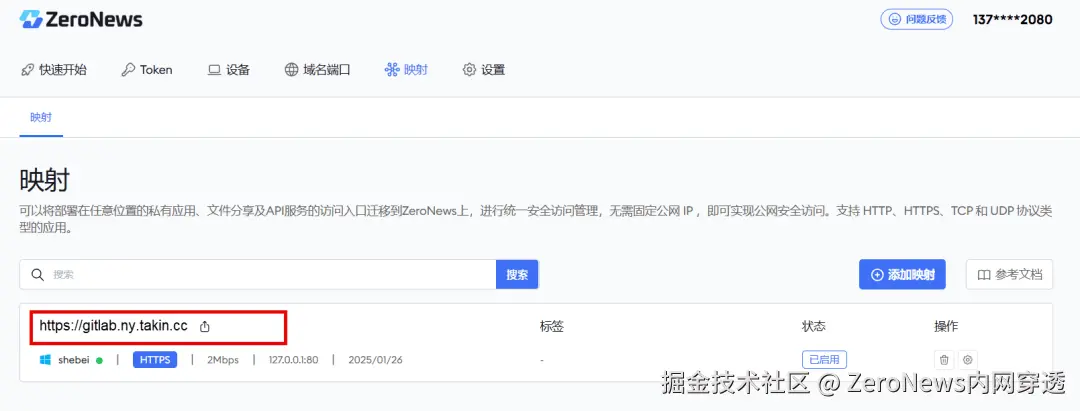Click the book icon in 参考文档

984,275
